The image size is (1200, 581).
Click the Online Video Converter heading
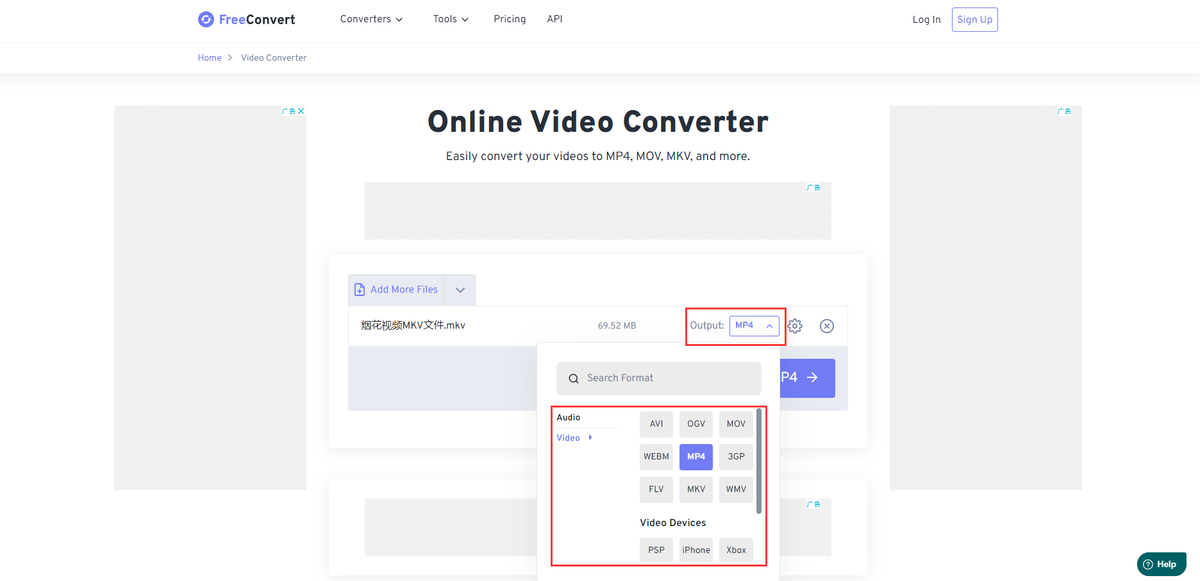598,122
